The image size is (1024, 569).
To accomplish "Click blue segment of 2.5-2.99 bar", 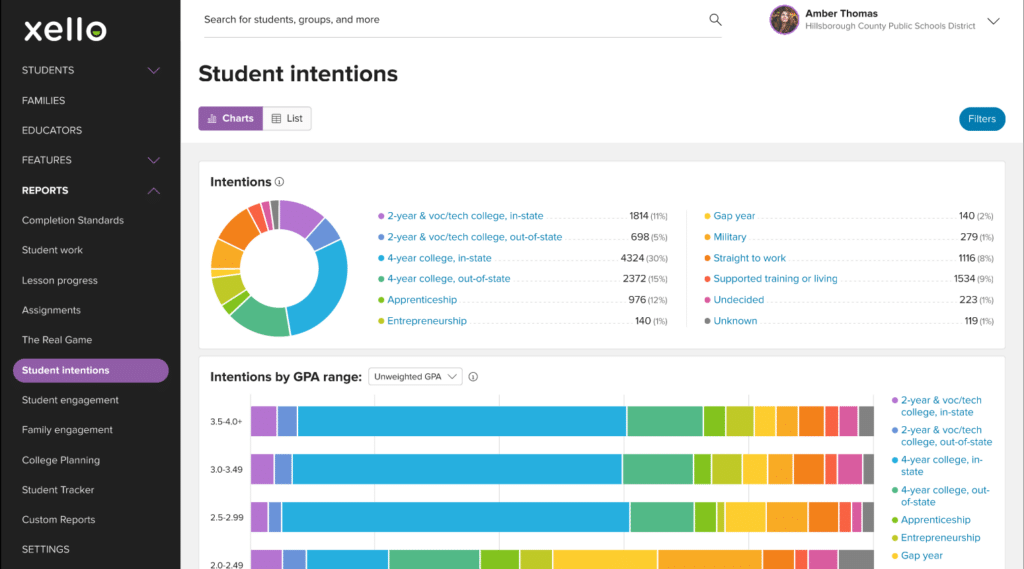I will tap(455, 517).
